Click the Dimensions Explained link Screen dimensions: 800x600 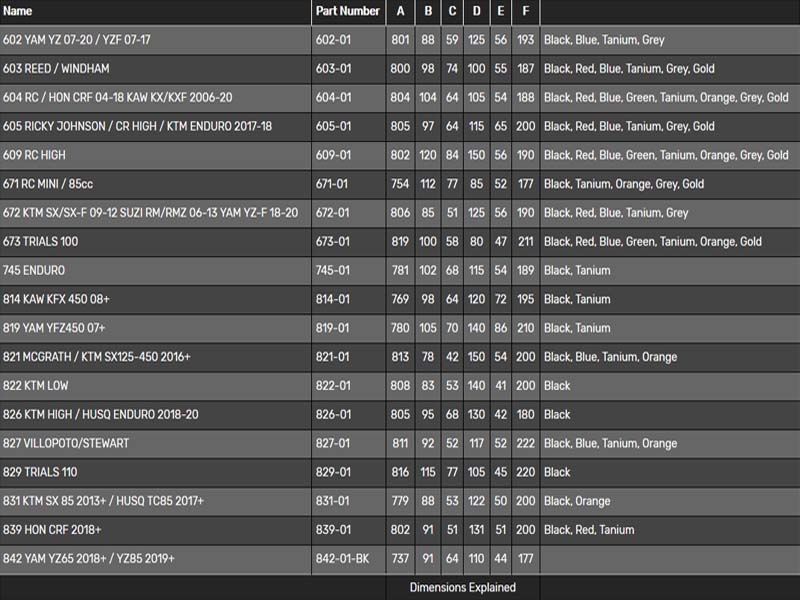pyautogui.click(x=462, y=587)
